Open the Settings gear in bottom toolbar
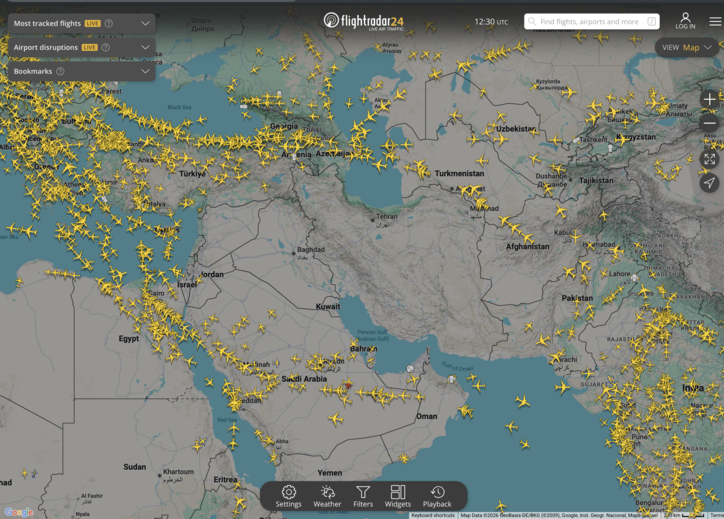This screenshot has width=724, height=519. (288, 496)
